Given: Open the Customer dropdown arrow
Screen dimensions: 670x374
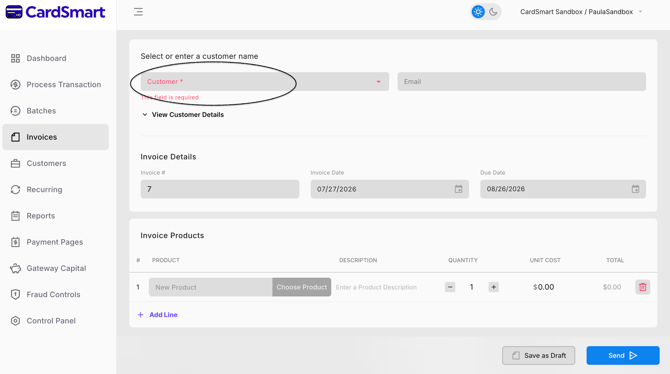Looking at the screenshot, I should point(378,82).
